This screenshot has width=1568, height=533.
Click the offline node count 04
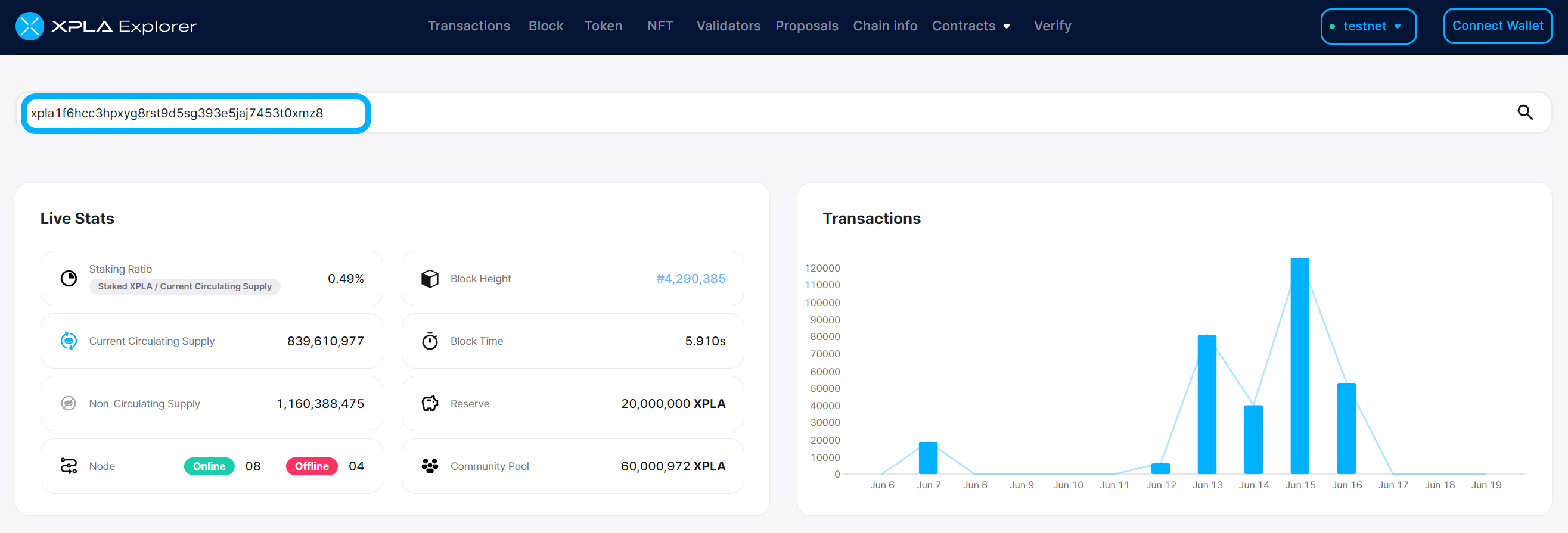point(356,466)
